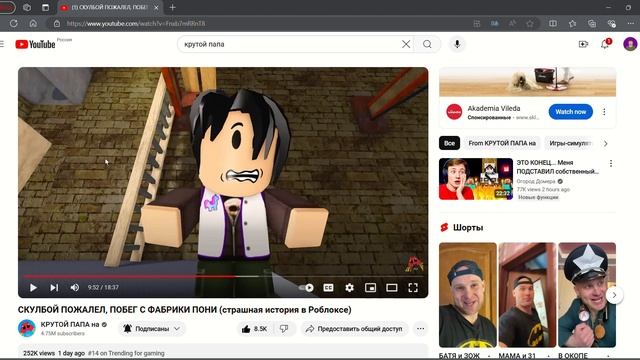This screenshot has height=360, width=640.
Task: Open browser settings and more menu
Action: (x=631, y=24)
